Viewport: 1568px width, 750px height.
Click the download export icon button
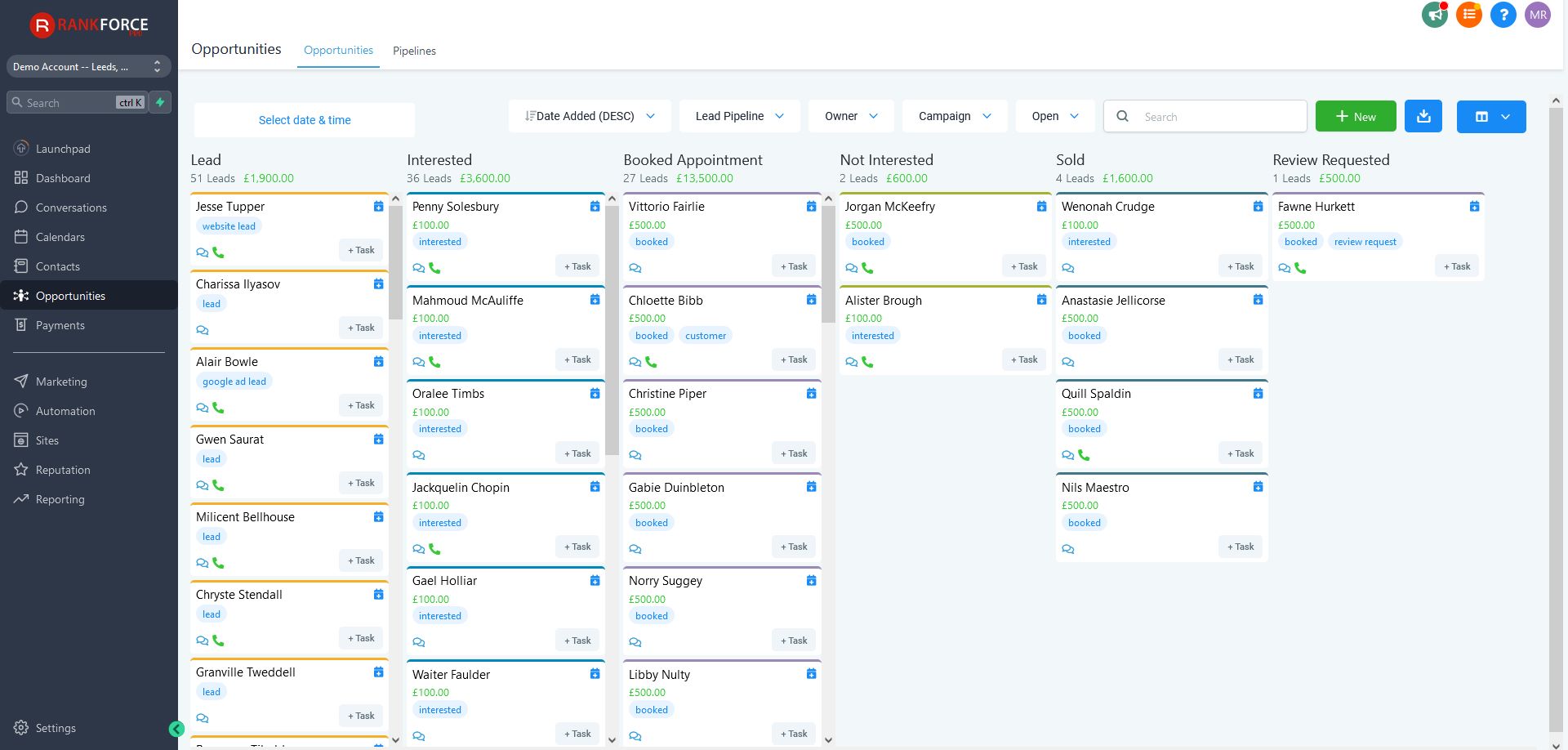coord(1423,117)
